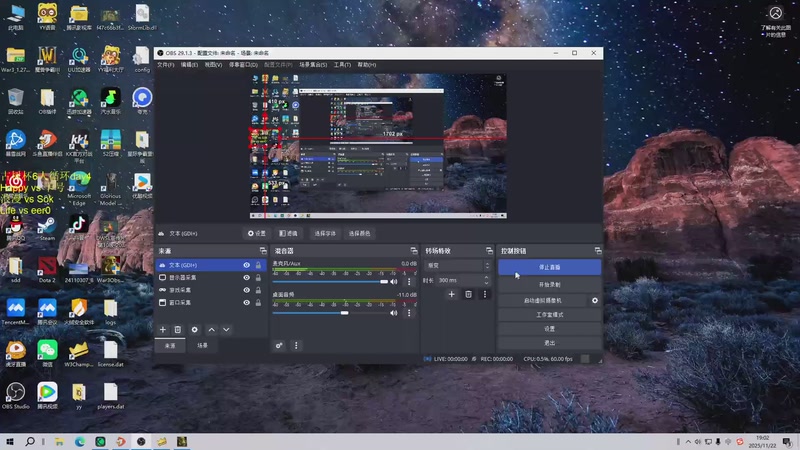Open the 文件(F) menu
Screen dimensions: 800x450
(x=166, y=64)
